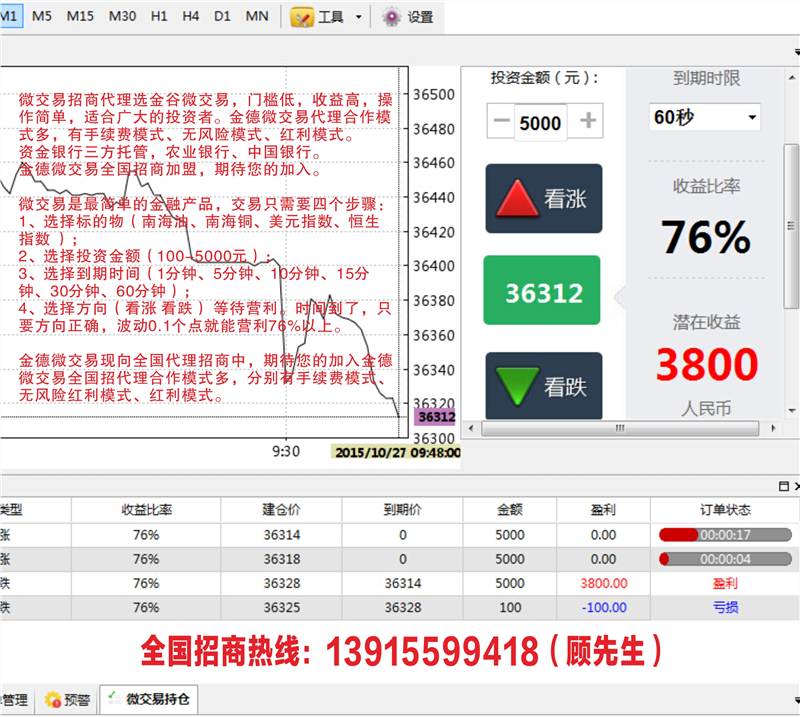Toggle the M5 timeframe button
800x717 pixels.
(x=42, y=16)
